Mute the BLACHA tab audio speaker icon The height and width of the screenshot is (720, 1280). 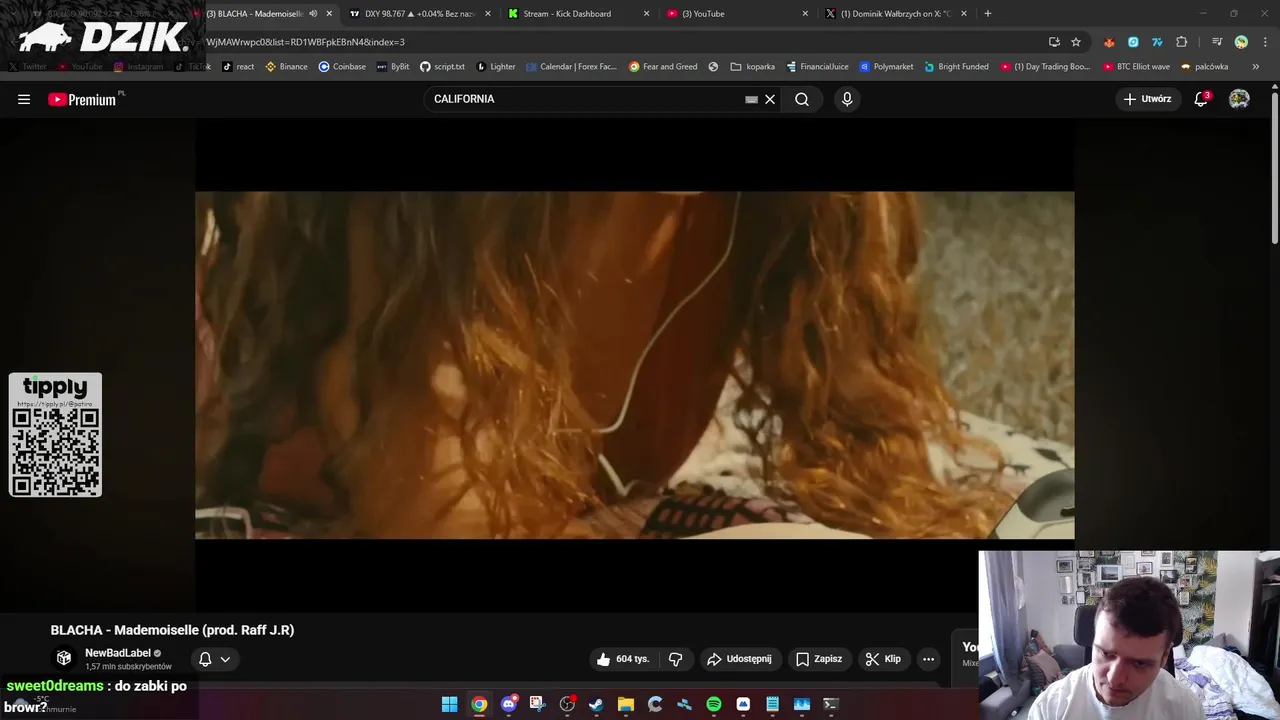pos(313,14)
